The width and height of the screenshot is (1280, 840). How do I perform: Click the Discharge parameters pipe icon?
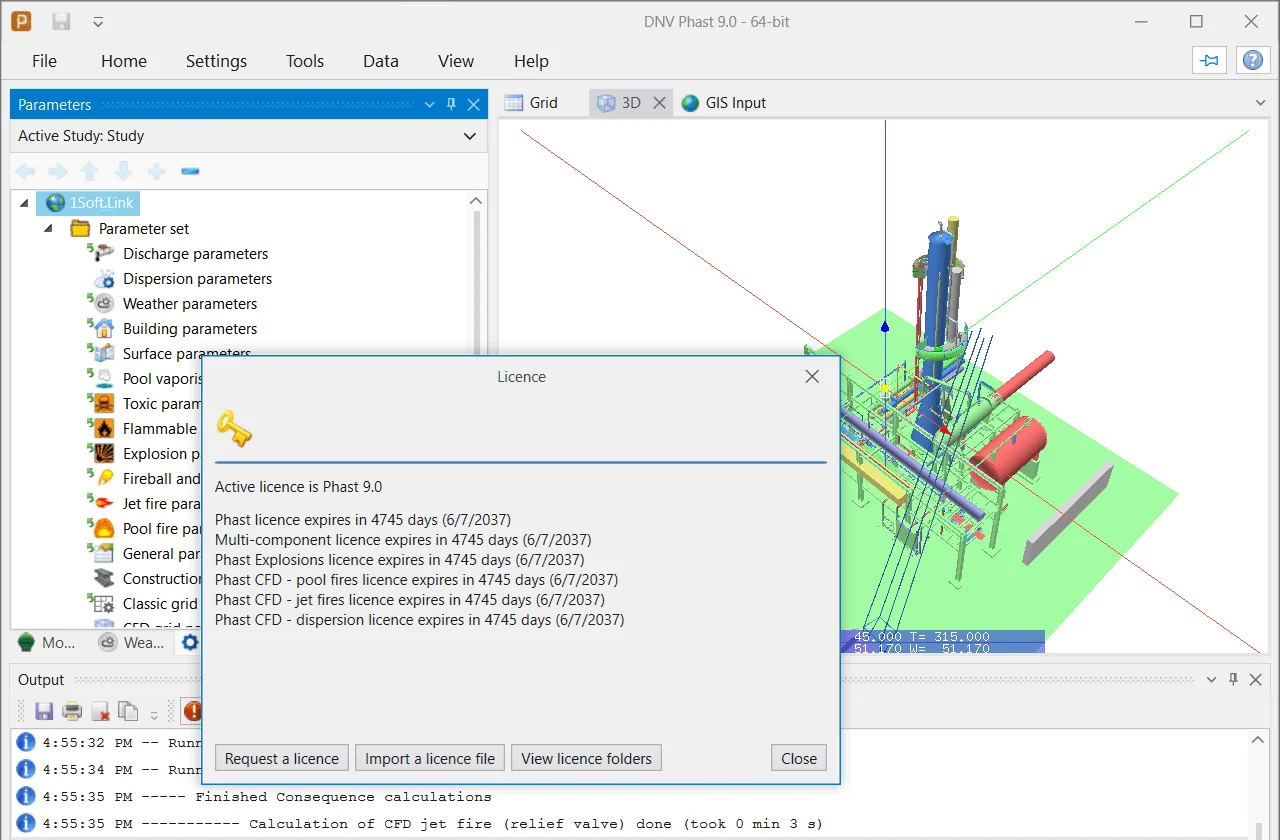104,253
